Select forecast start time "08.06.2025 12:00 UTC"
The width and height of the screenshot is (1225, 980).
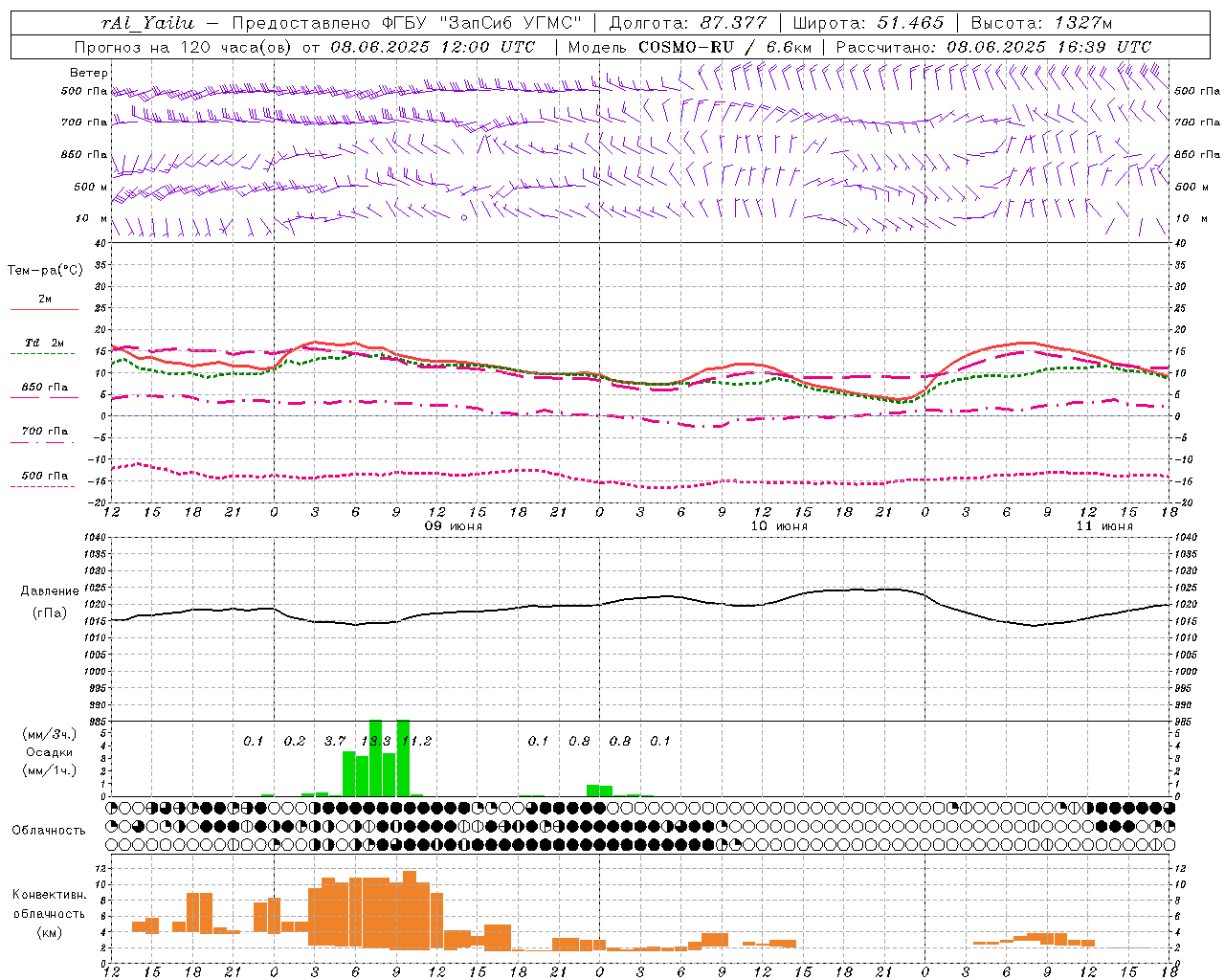(433, 47)
